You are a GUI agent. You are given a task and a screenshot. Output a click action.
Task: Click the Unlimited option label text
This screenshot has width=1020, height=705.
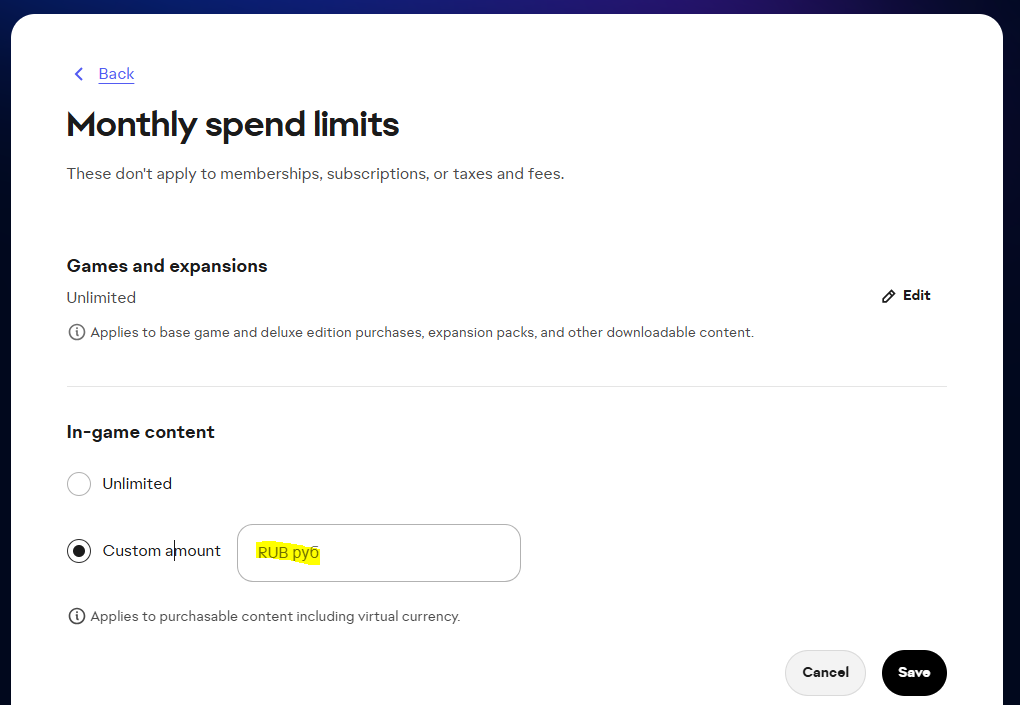137,484
